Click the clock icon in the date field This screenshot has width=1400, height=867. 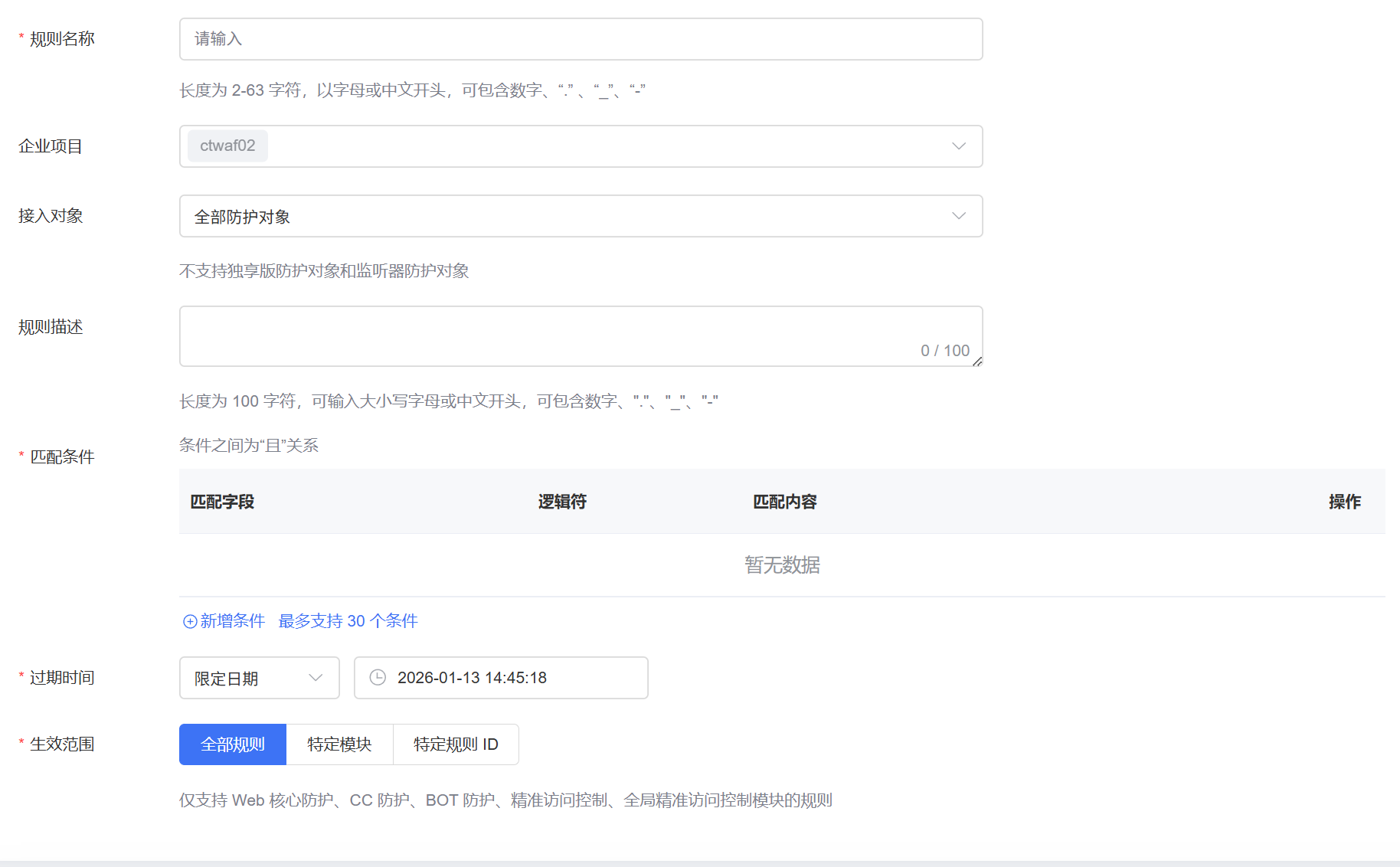tap(378, 678)
